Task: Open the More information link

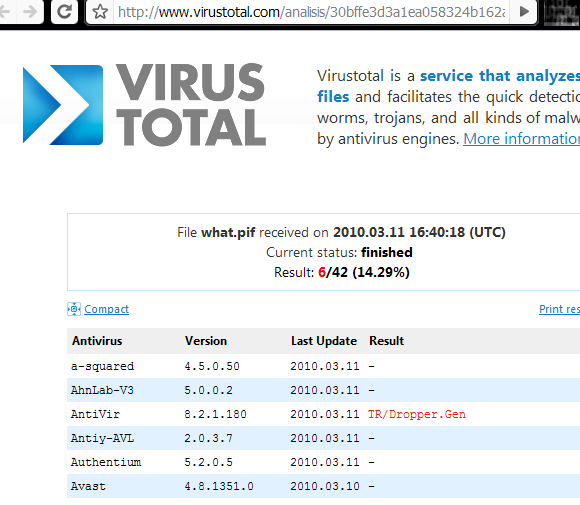Action: pyautogui.click(x=522, y=139)
